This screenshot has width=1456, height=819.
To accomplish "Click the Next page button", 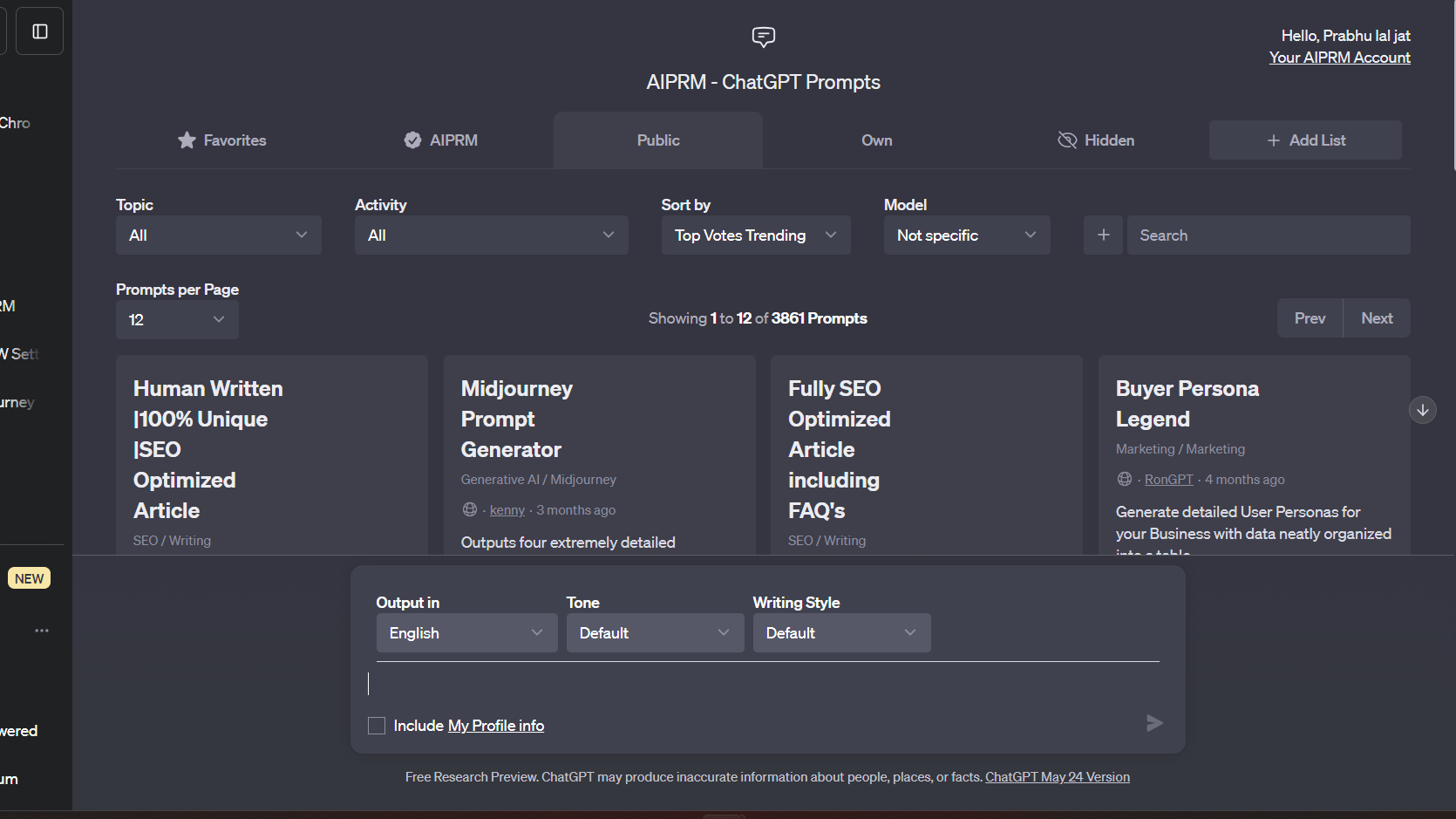I will point(1377,318).
